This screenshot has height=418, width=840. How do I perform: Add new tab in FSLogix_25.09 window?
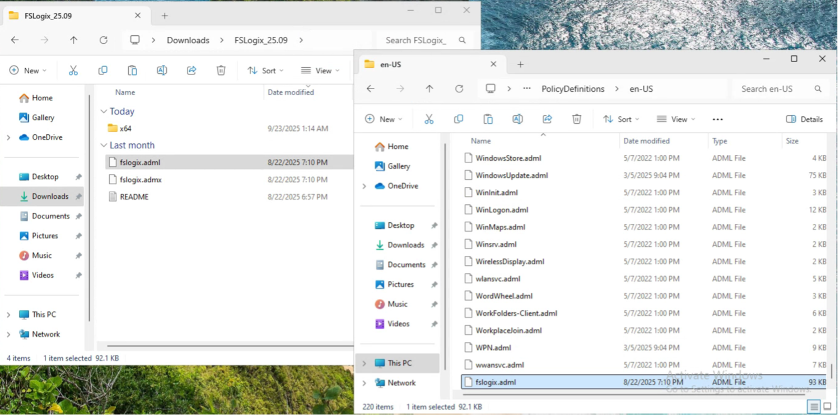pyautogui.click(x=164, y=16)
